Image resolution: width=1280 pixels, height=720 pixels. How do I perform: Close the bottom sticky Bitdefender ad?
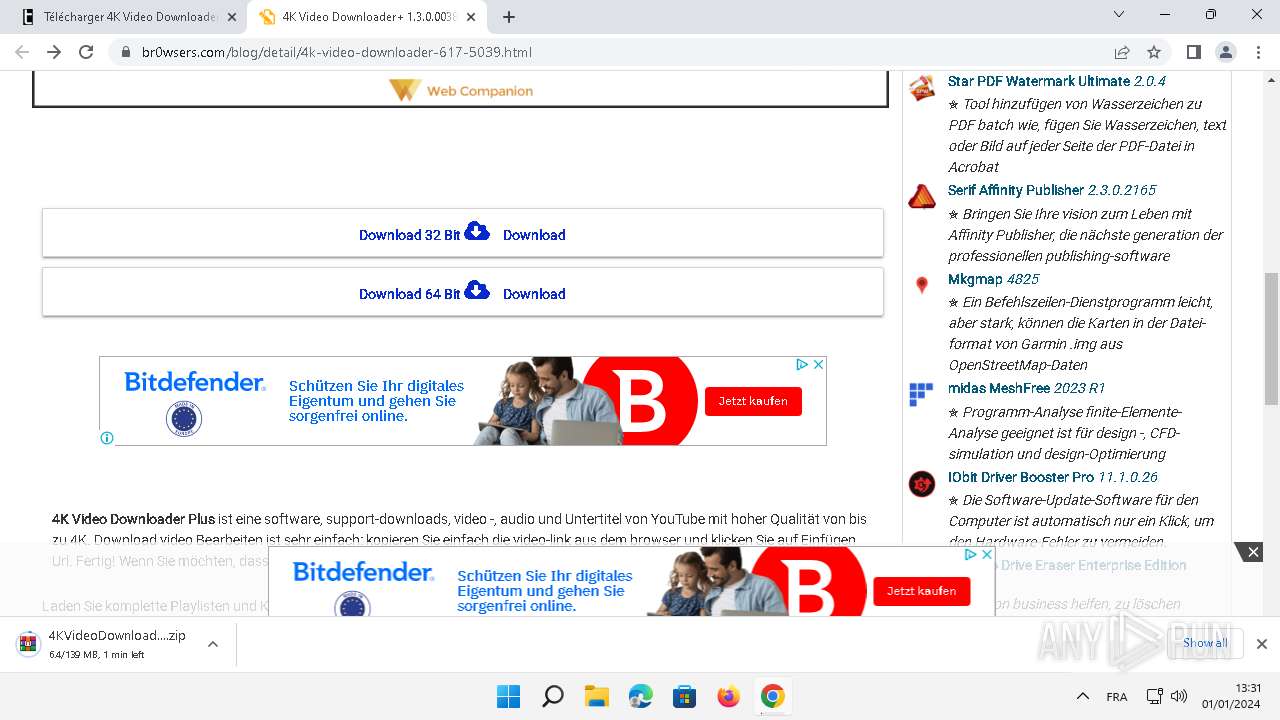986,554
